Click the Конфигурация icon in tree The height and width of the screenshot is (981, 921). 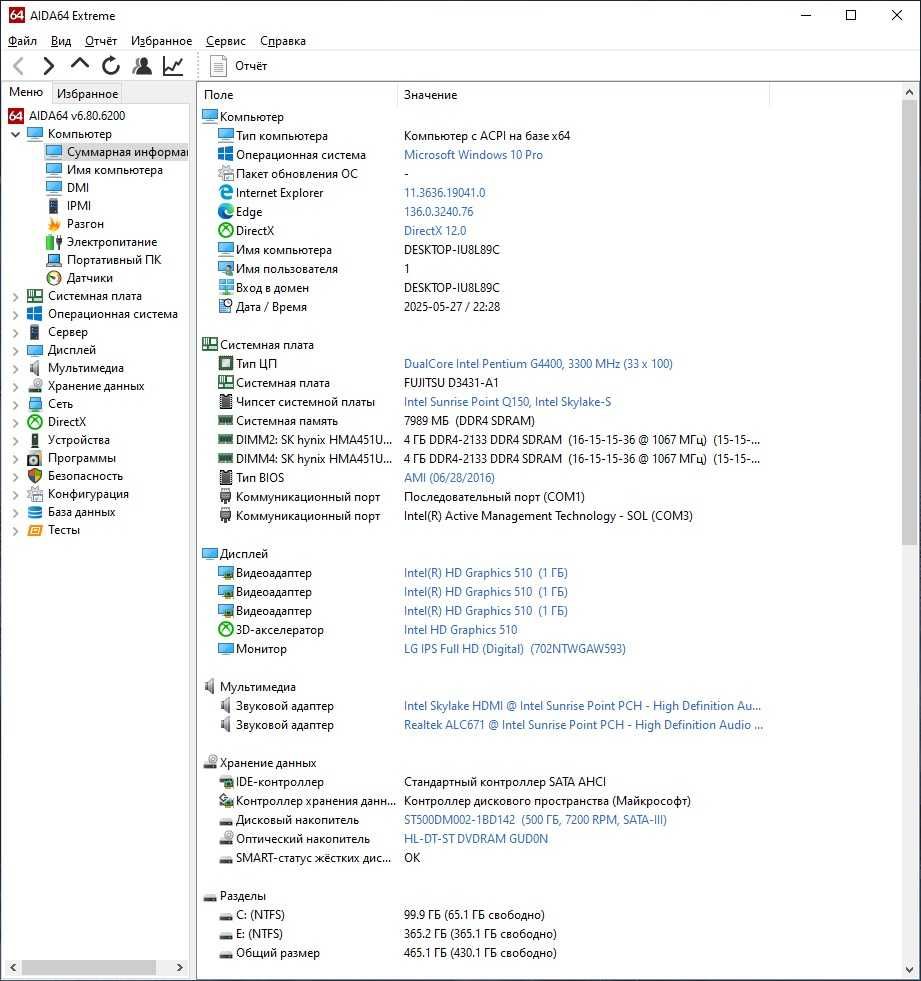click(35, 494)
